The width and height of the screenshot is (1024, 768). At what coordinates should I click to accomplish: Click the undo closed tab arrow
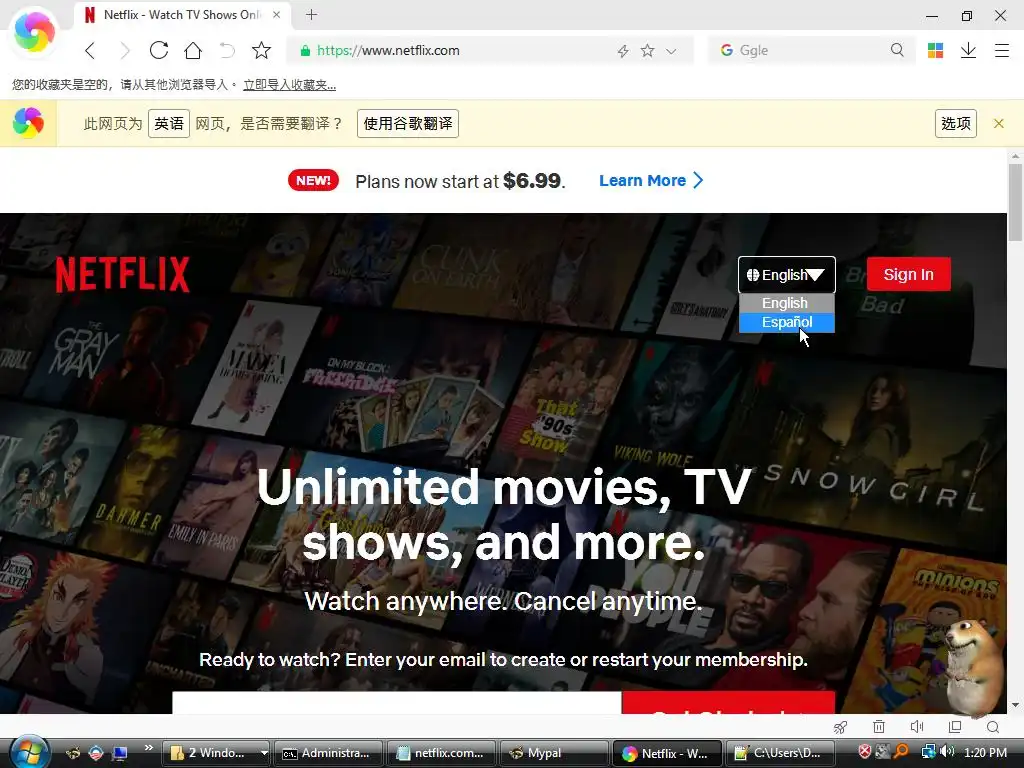point(227,50)
